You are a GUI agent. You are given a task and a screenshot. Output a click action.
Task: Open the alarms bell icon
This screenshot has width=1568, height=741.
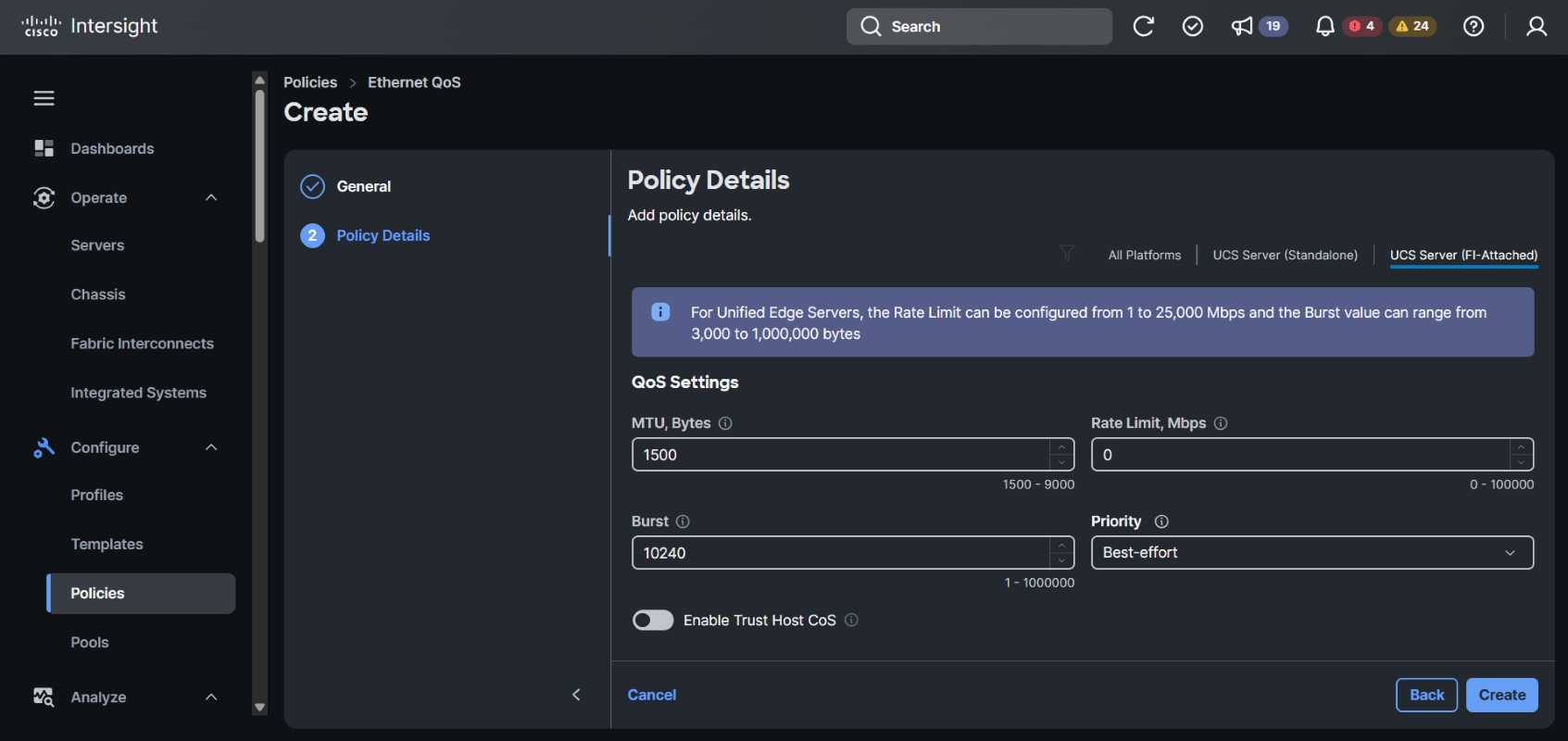coord(1324,27)
